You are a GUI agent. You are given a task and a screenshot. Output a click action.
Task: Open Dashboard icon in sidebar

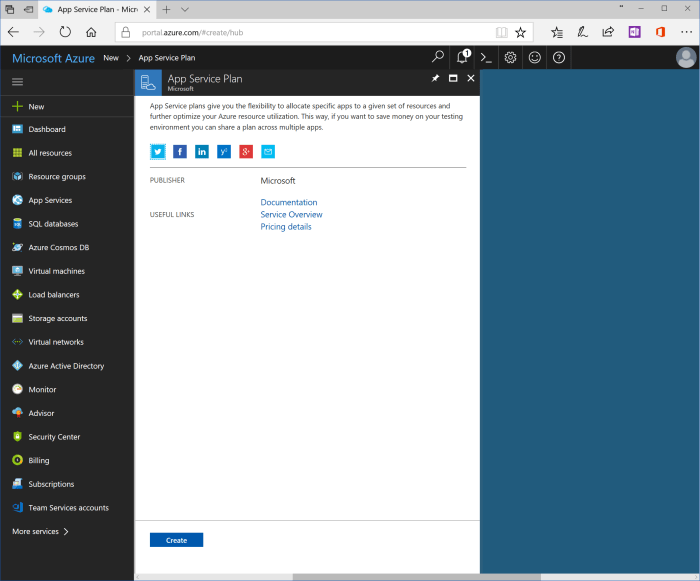coord(17,129)
